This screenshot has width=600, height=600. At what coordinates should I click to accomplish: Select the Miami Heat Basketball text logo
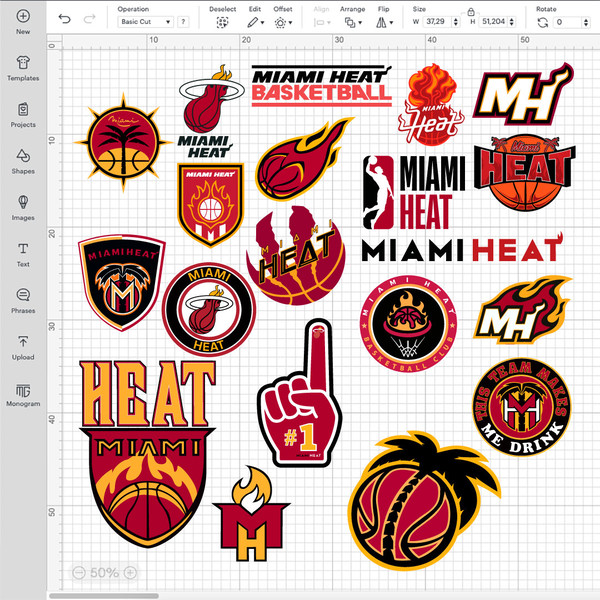(321, 86)
